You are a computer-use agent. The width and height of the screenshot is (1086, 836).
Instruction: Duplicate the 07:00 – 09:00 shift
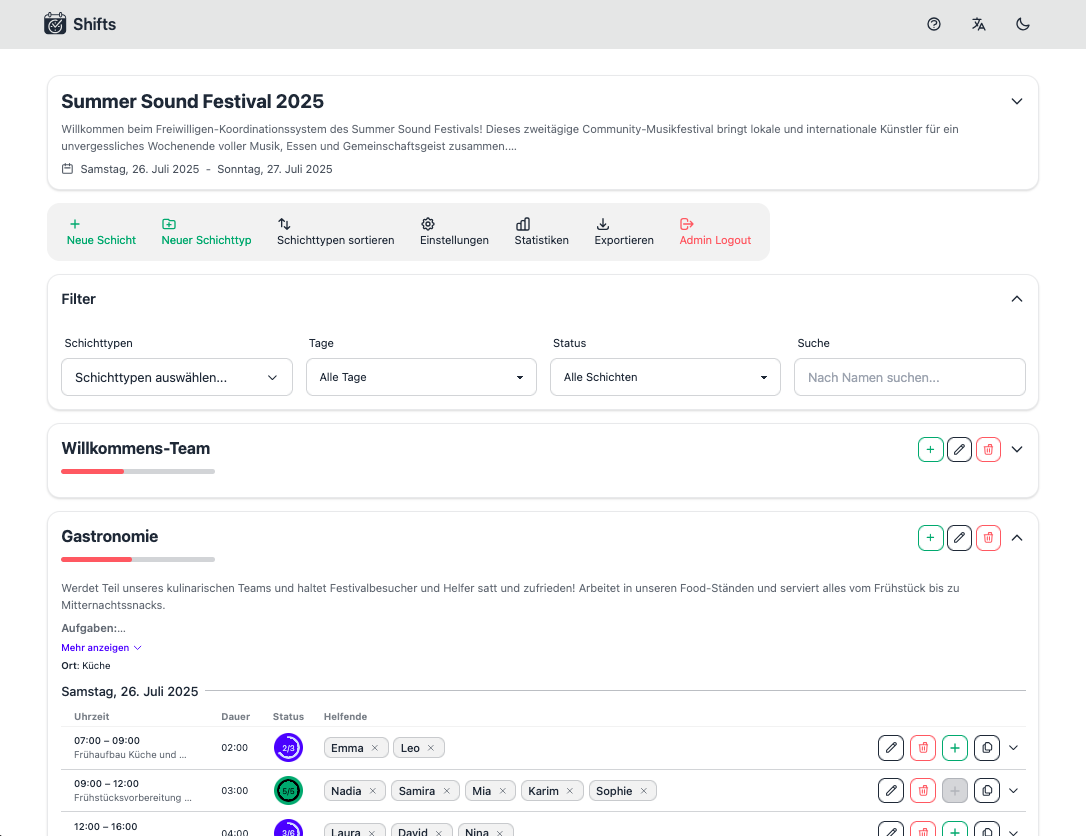987,748
